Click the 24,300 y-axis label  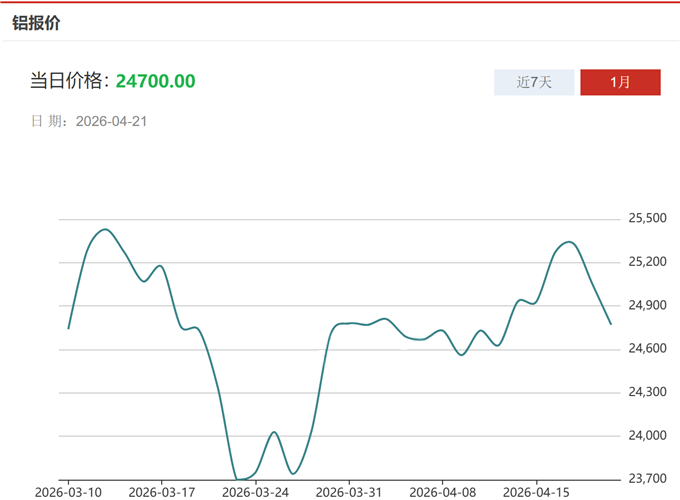[647, 392]
